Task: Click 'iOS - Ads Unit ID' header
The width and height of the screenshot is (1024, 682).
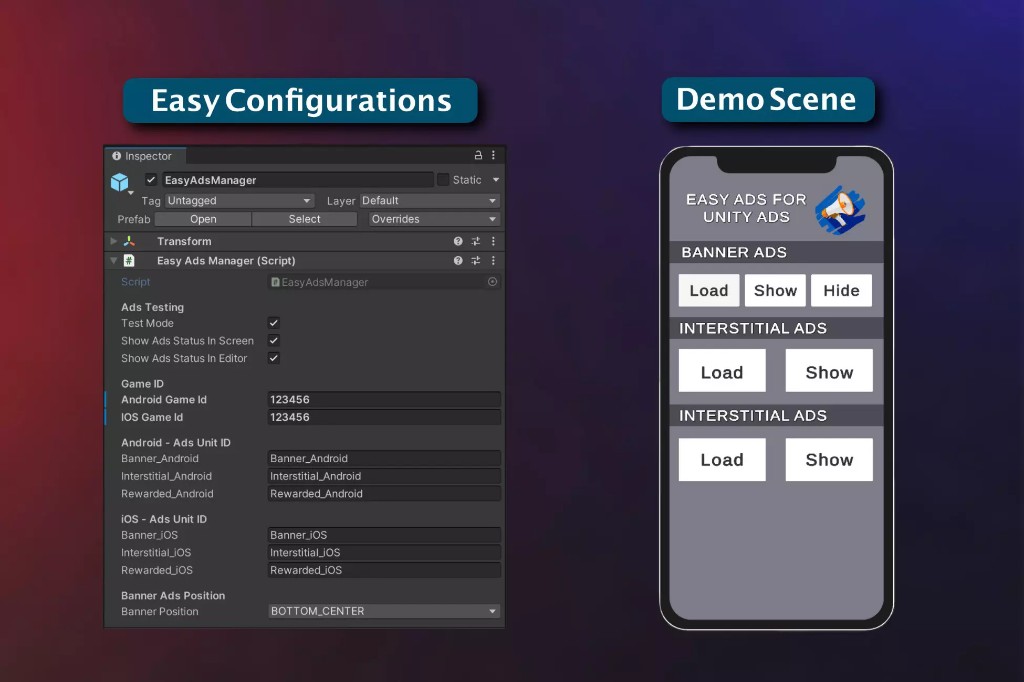Action: coord(164,519)
